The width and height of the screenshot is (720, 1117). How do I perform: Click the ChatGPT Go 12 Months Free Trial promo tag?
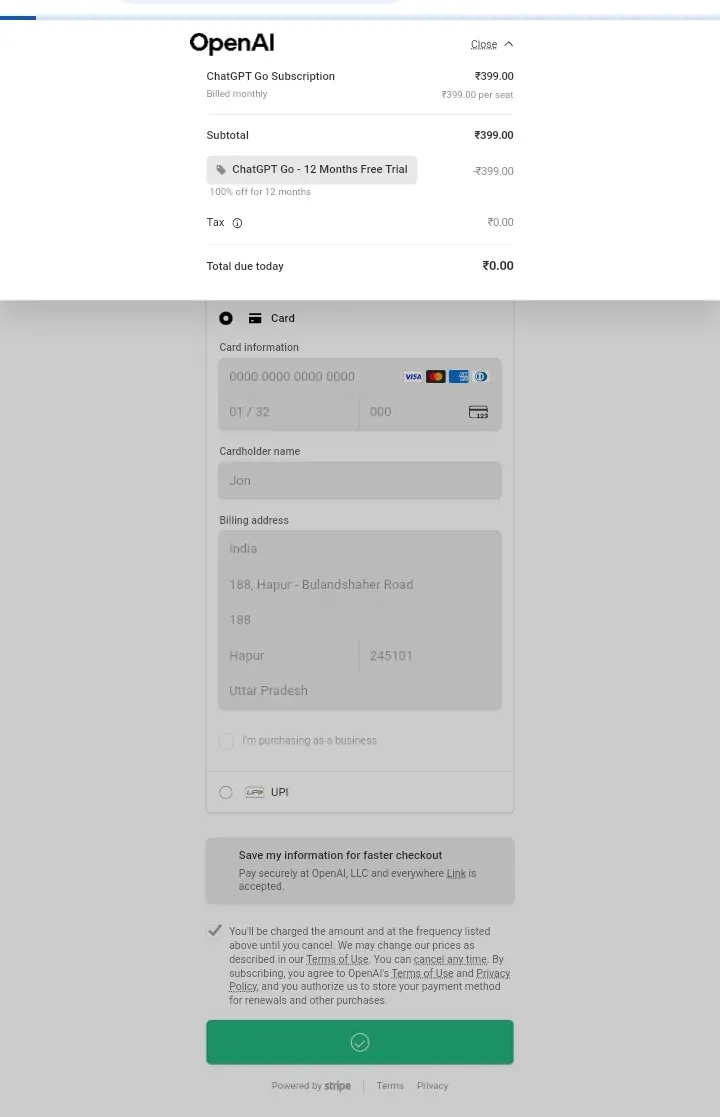pos(311,170)
